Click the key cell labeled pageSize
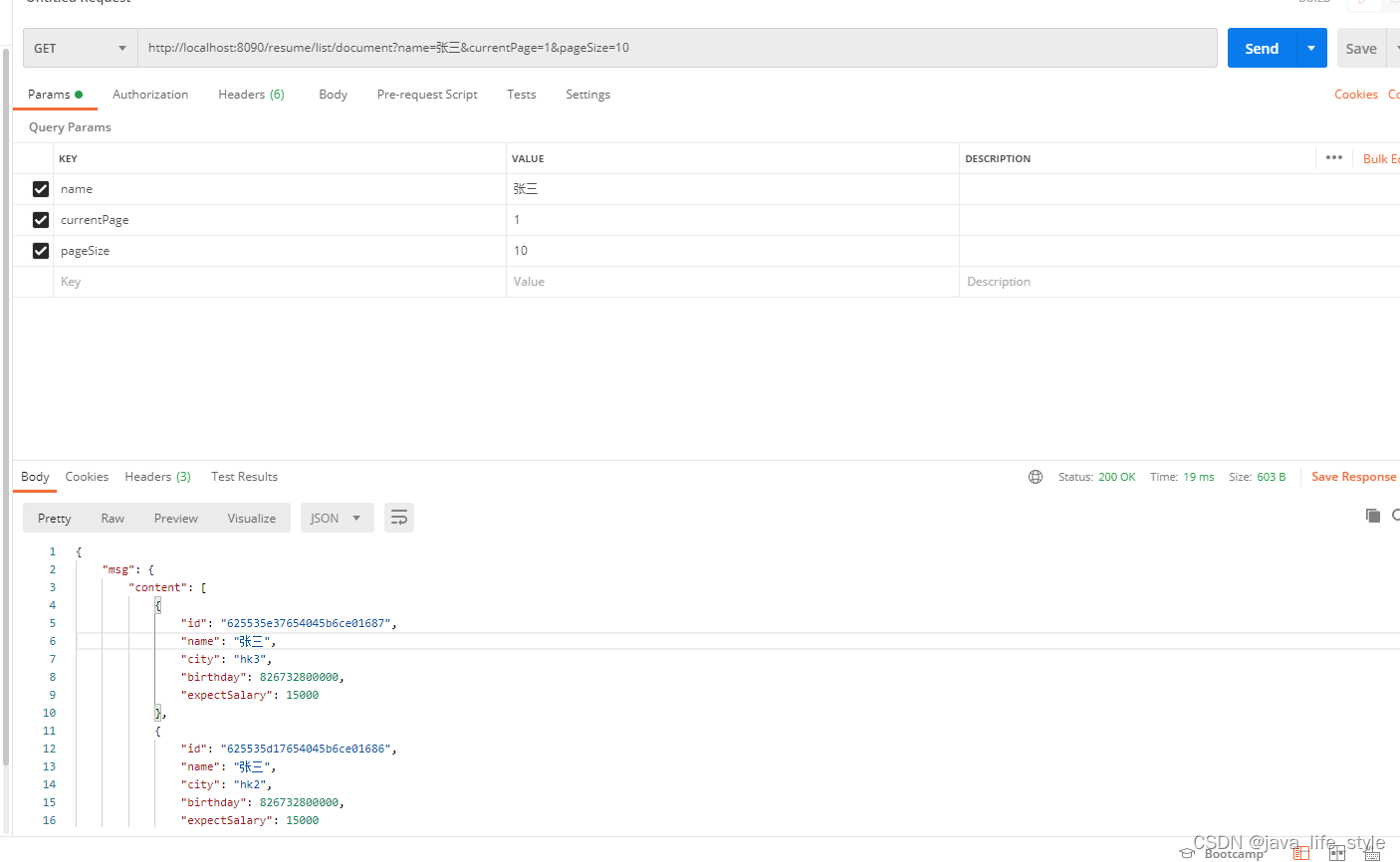 (280, 251)
